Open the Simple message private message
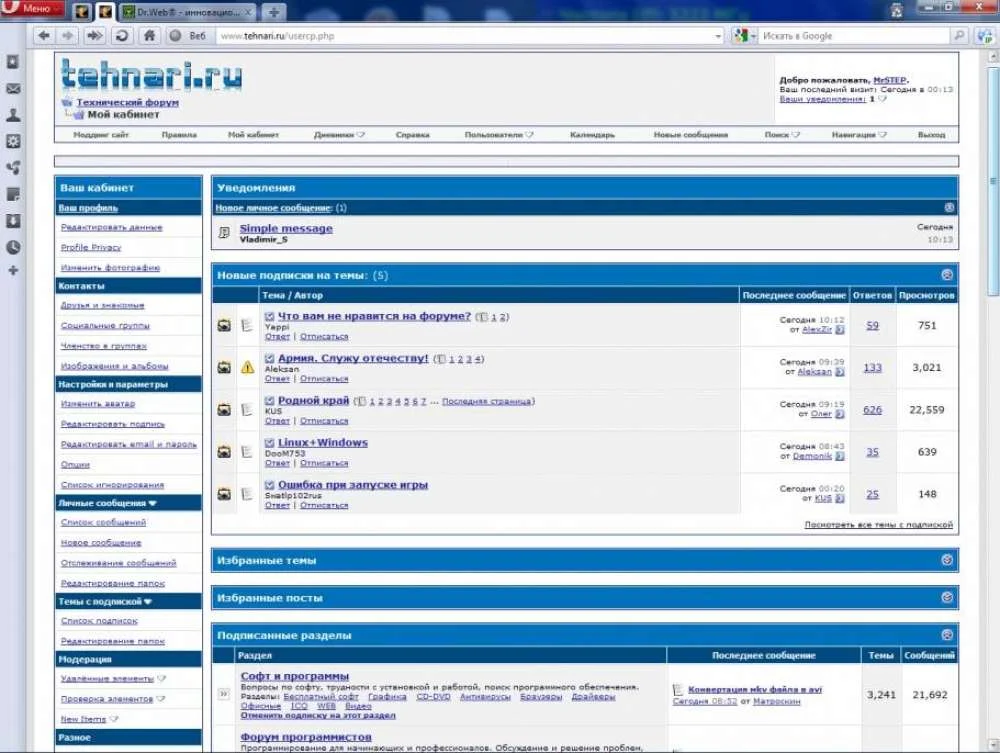 (x=286, y=228)
